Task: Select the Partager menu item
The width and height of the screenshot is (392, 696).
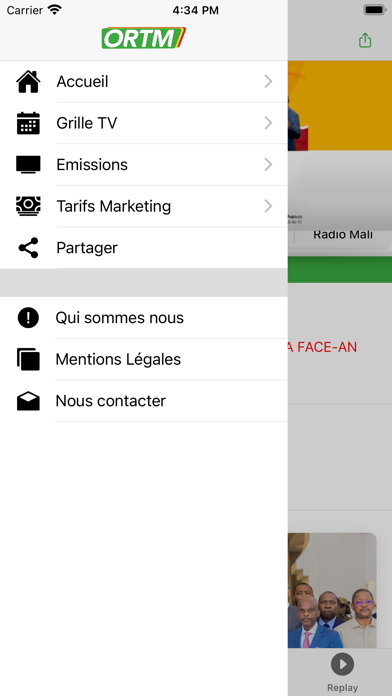Action: tap(144, 248)
